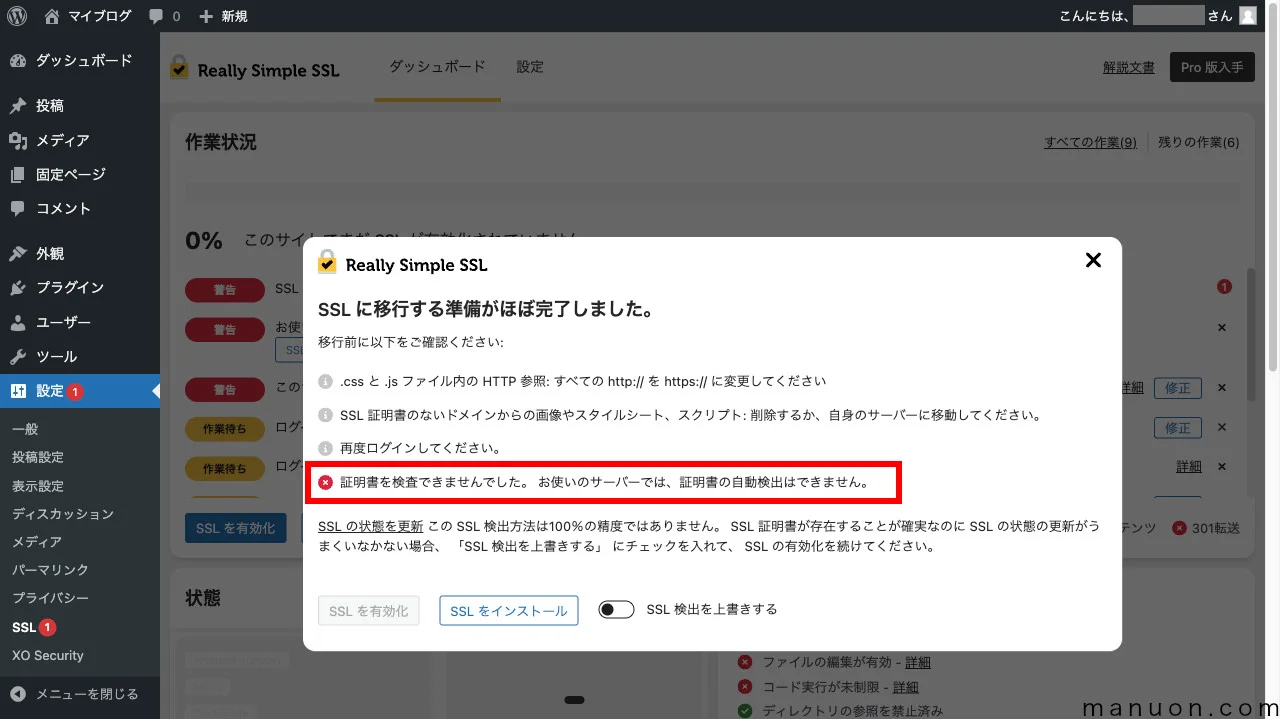Click the プラグイン plug icon in sidebar
1280x719 pixels.
click(17, 287)
